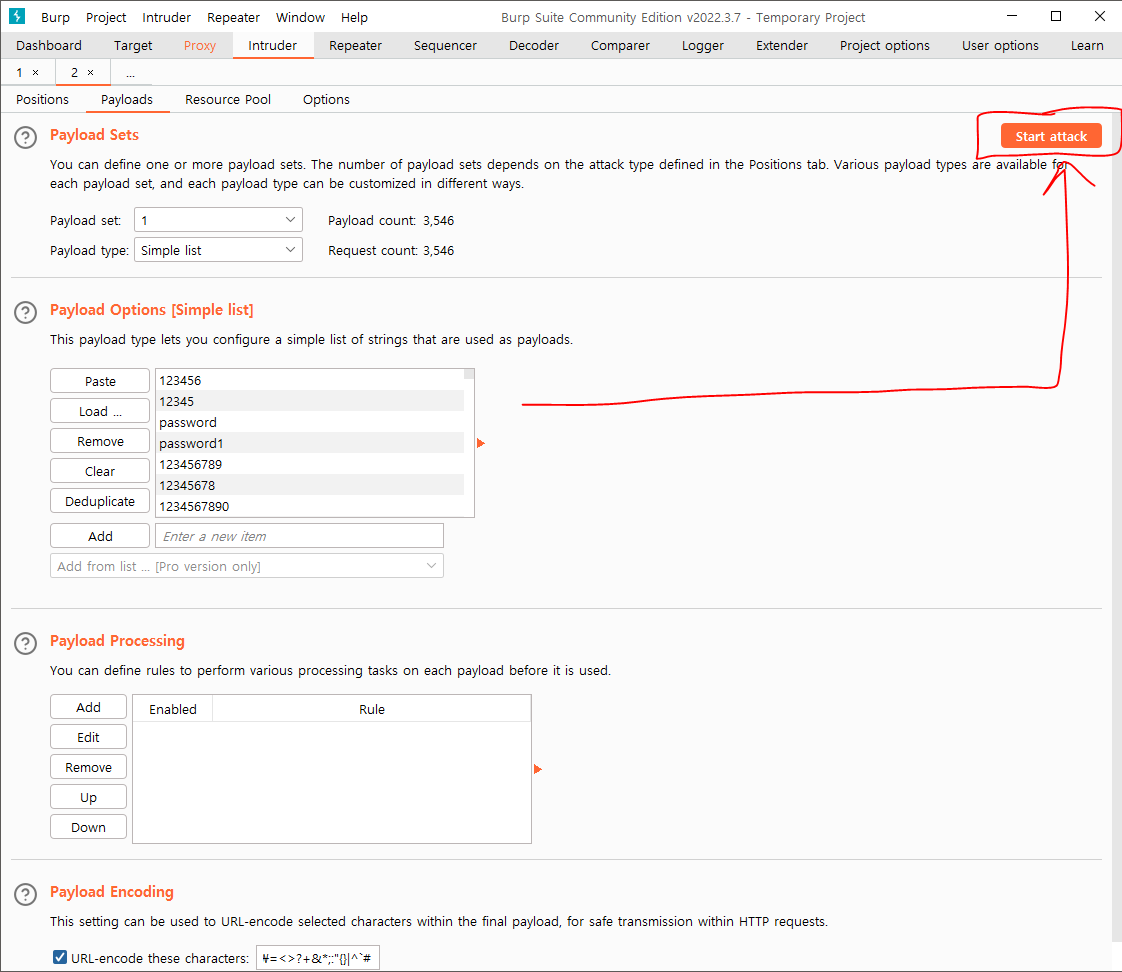Click the Start attack button
The height and width of the screenshot is (972, 1122).
tap(1050, 136)
